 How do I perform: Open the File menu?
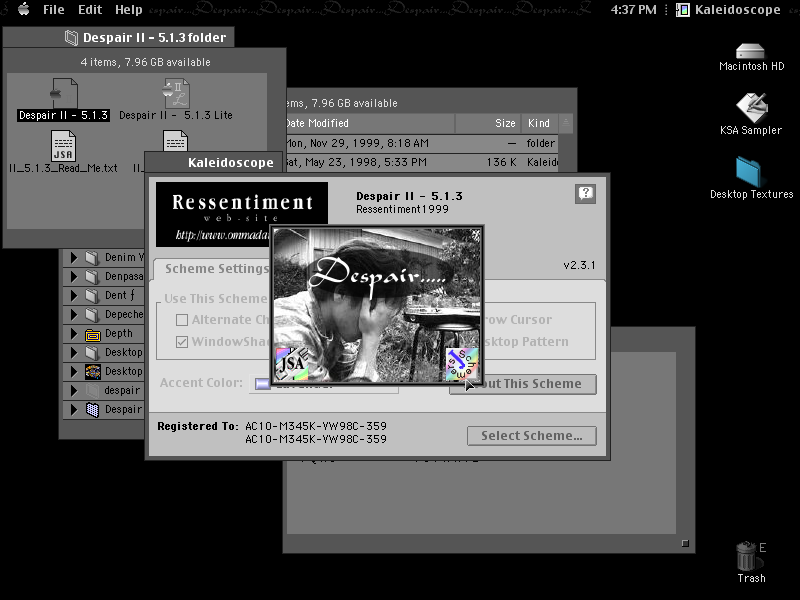[54, 10]
